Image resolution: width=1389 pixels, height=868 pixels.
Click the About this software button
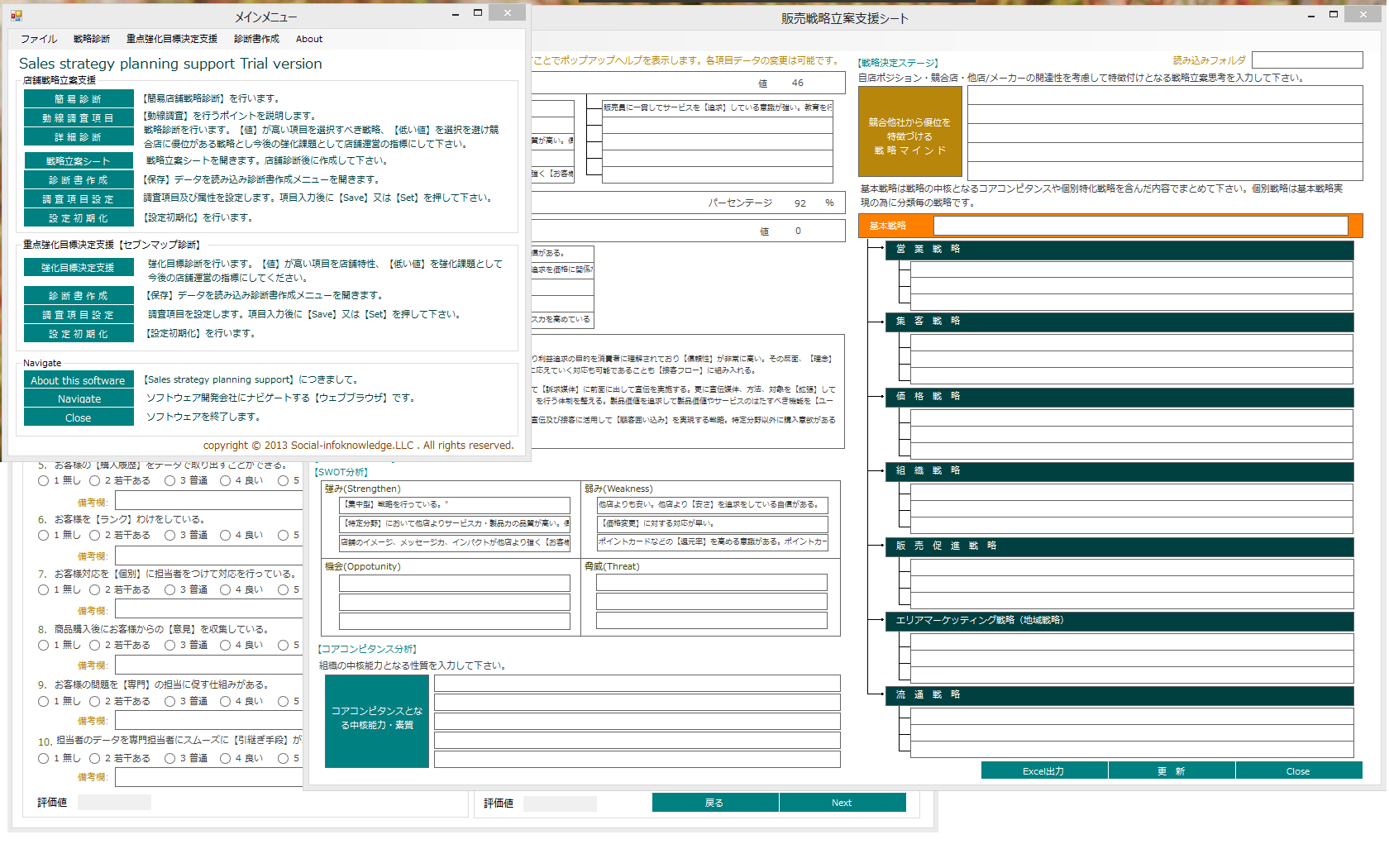coord(79,380)
